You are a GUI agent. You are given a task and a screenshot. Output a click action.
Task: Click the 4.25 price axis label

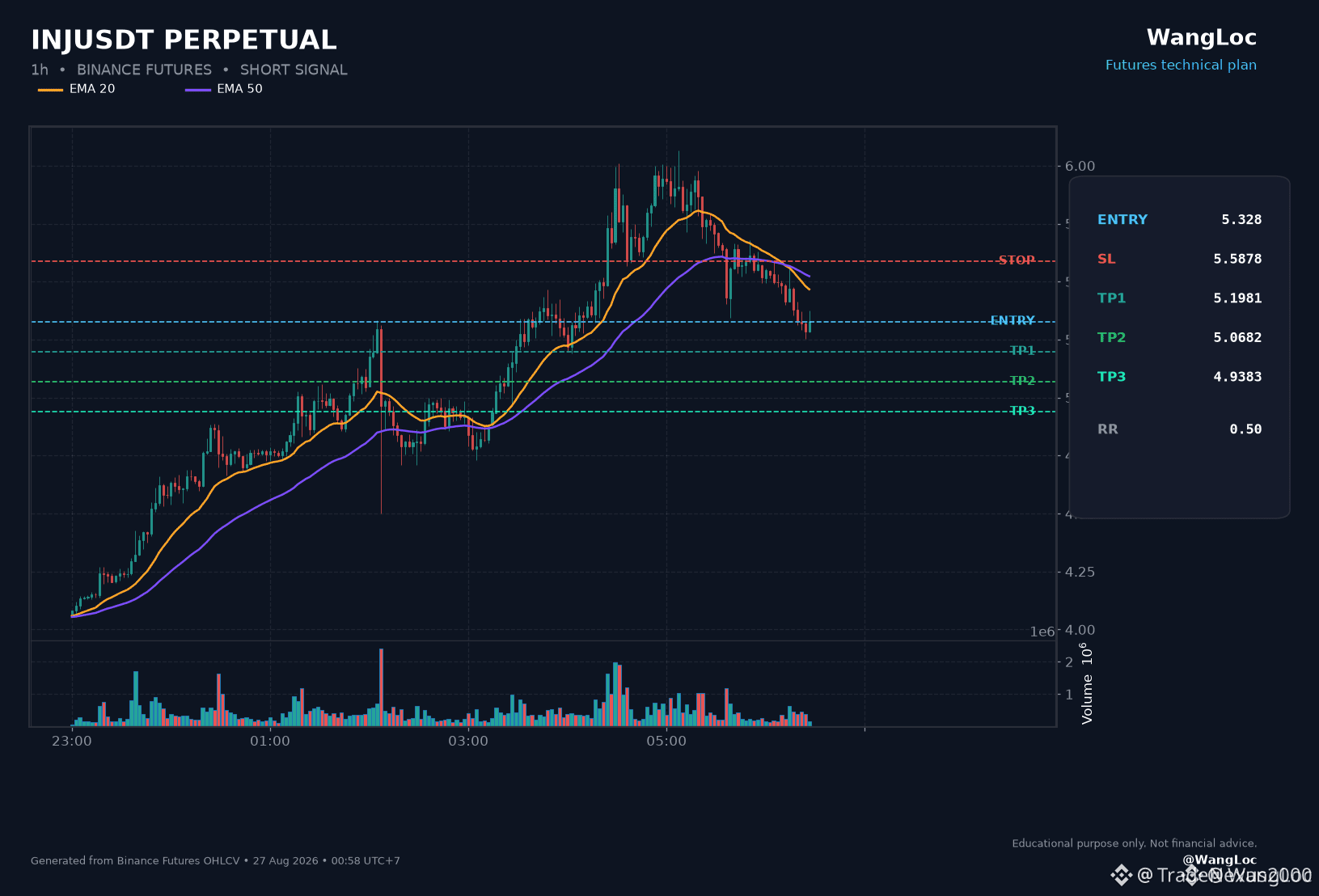click(x=1080, y=572)
